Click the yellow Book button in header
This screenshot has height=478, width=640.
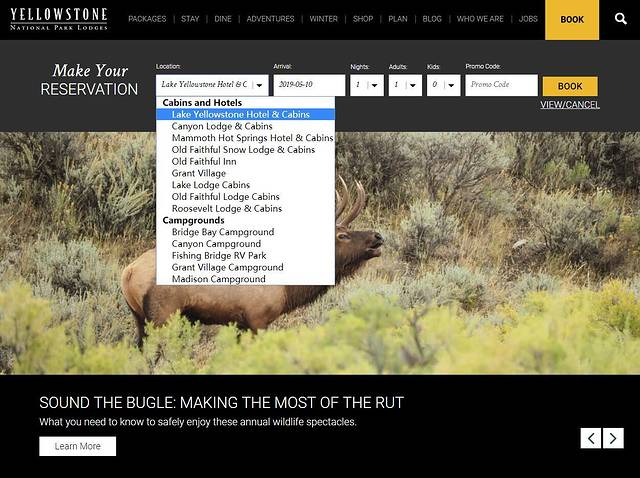(x=572, y=19)
